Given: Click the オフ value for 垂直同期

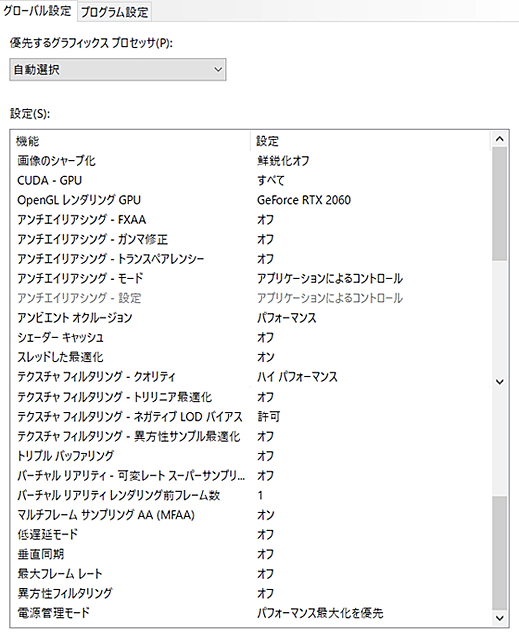Looking at the screenshot, I should 266,554.
